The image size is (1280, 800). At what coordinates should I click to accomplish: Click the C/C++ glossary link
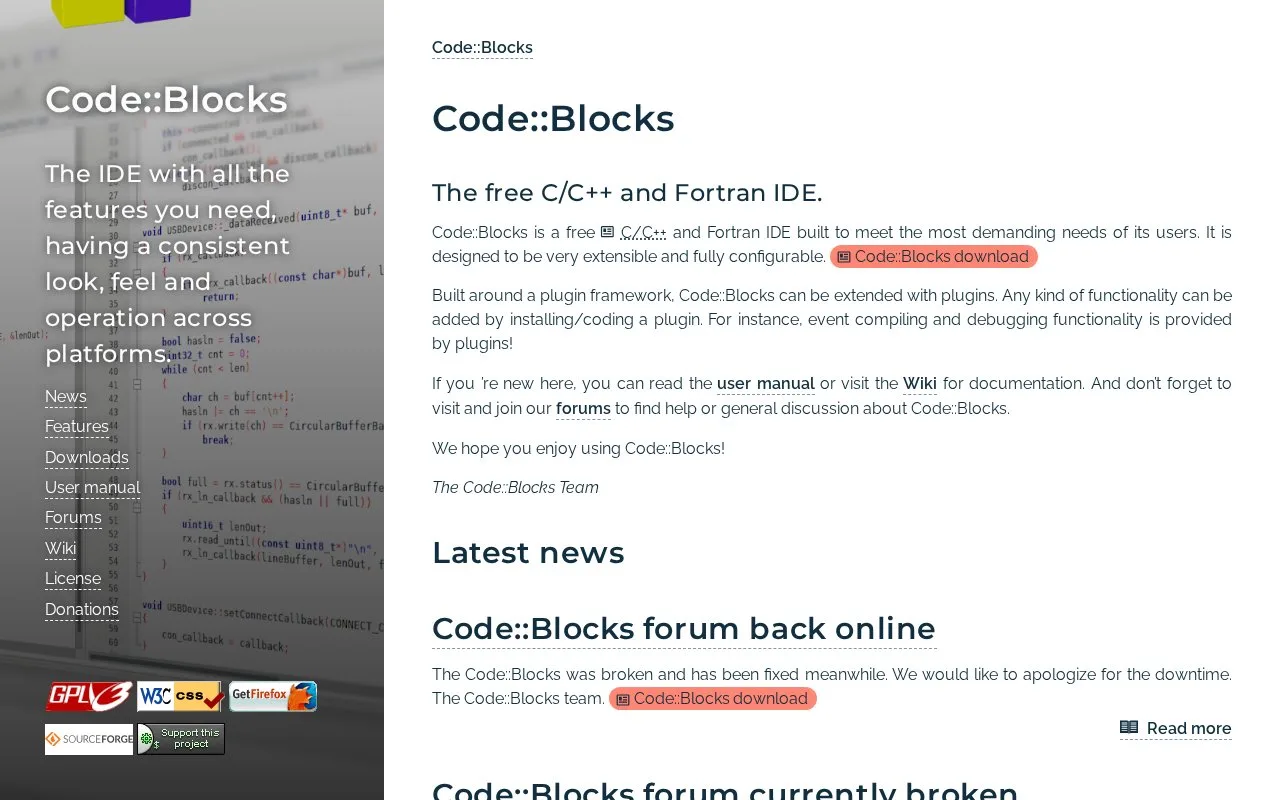pyautogui.click(x=643, y=232)
